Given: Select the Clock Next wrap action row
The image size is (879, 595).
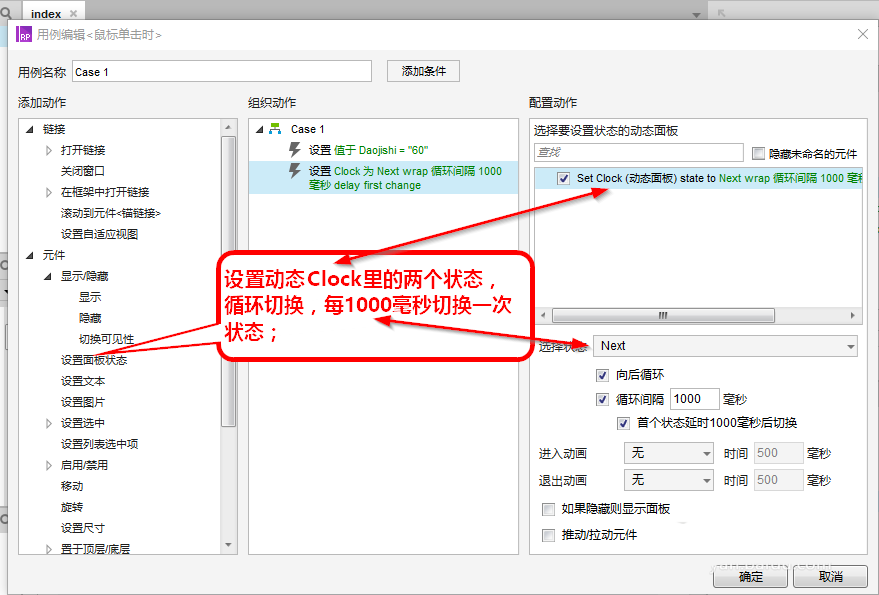Looking at the screenshot, I should 383,178.
